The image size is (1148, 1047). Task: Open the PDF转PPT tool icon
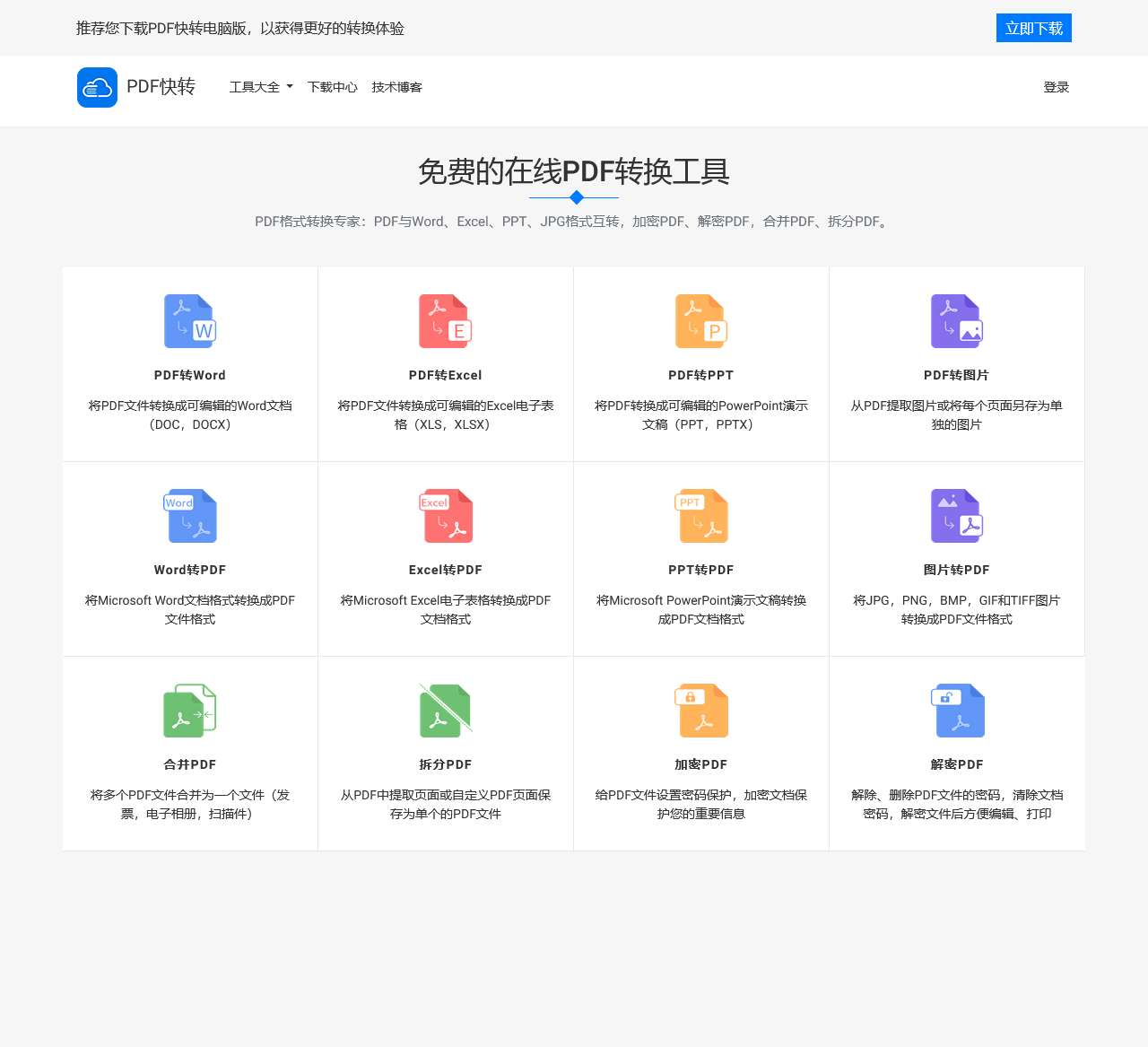(x=700, y=321)
